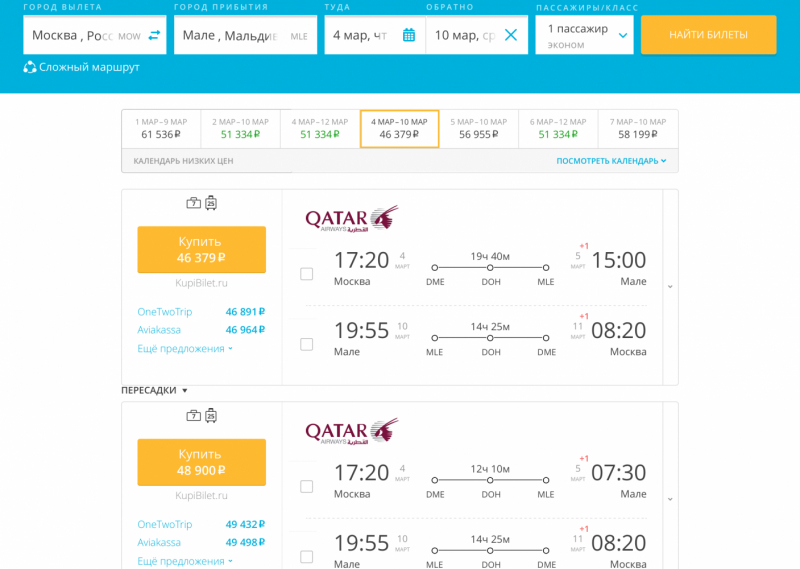Click Qatar Airways logo in first offer
Viewport: 800px width, 569px height.
tap(352, 219)
